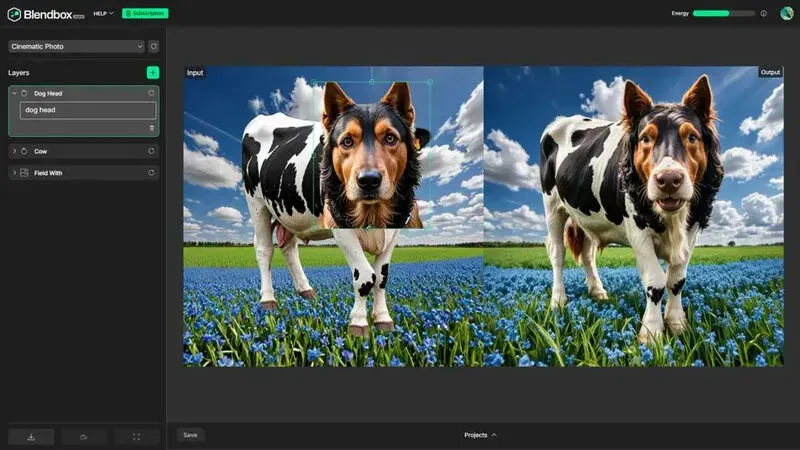Select the Cow layer name
Image resolution: width=800 pixels, height=450 pixels.
tap(40, 152)
